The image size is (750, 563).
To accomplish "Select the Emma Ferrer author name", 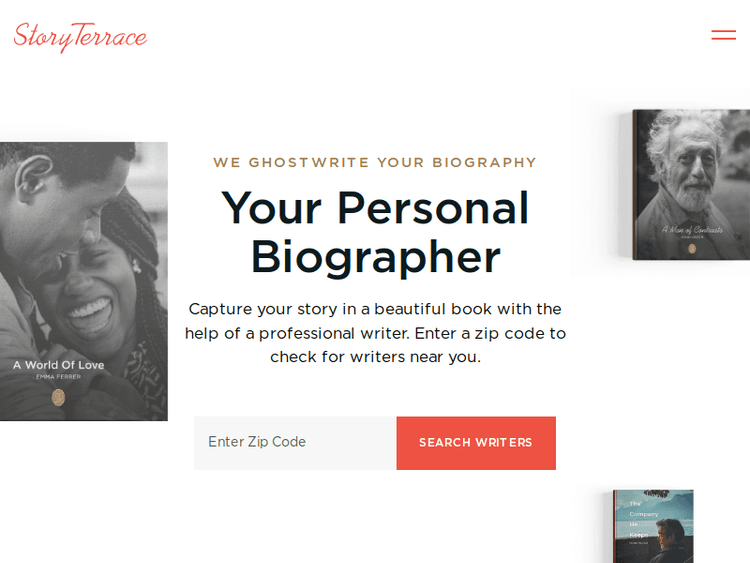I will click(58, 377).
